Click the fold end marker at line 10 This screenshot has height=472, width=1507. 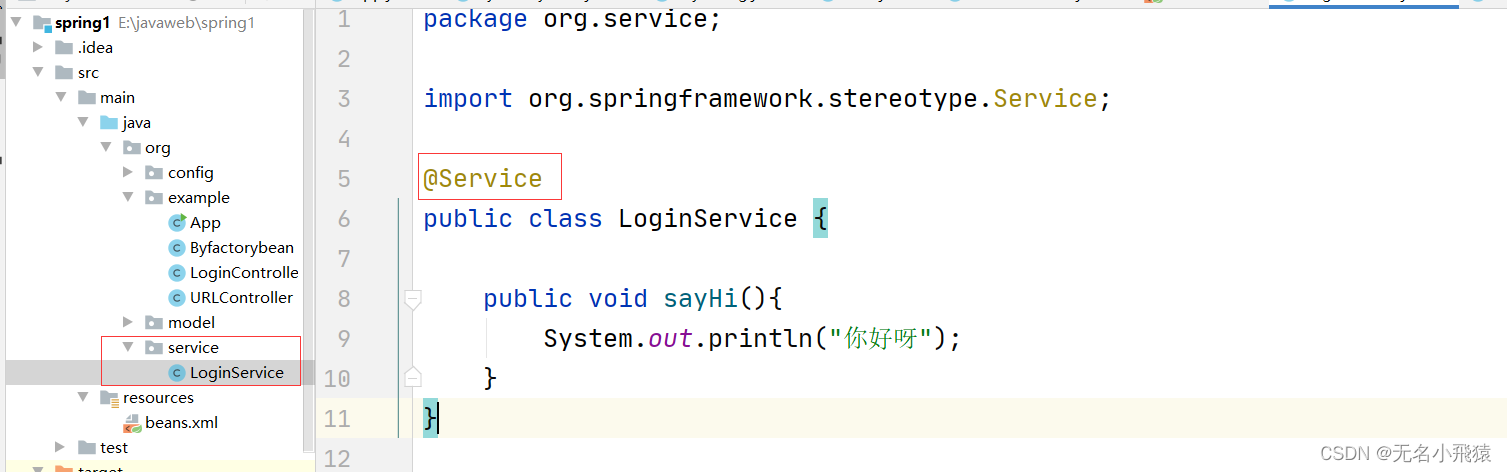point(412,377)
